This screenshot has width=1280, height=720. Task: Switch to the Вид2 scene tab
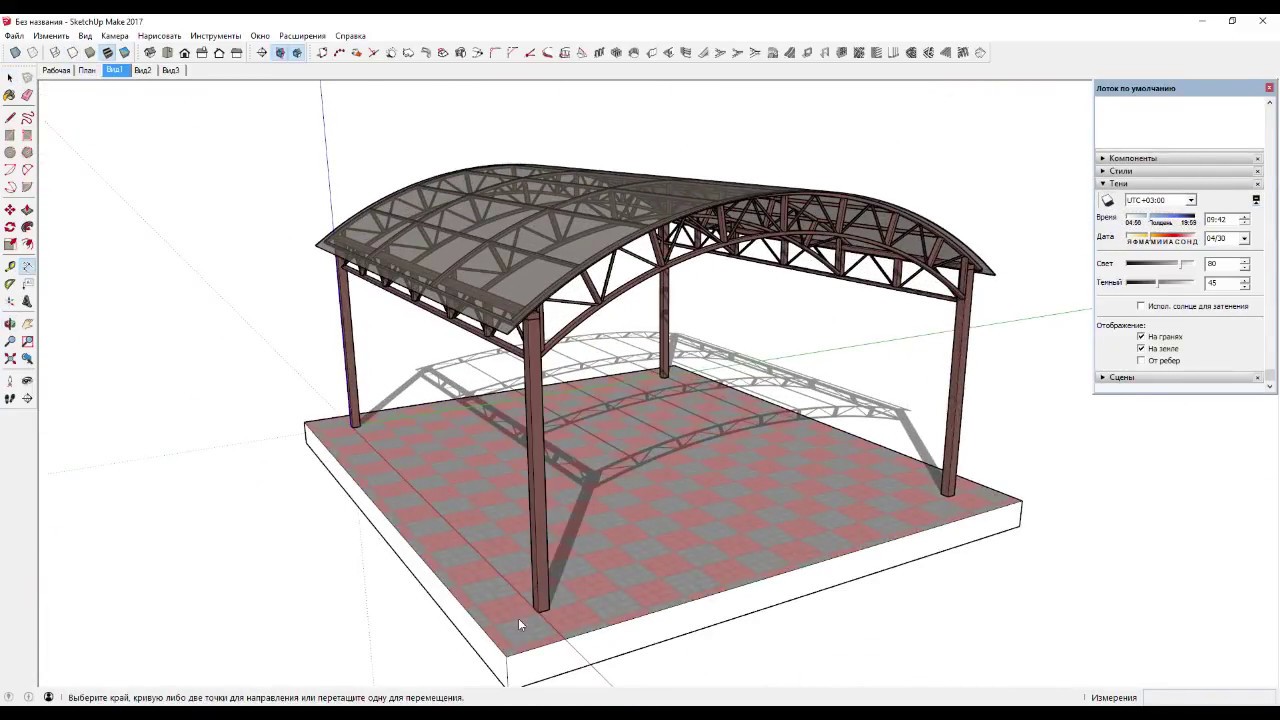(143, 70)
